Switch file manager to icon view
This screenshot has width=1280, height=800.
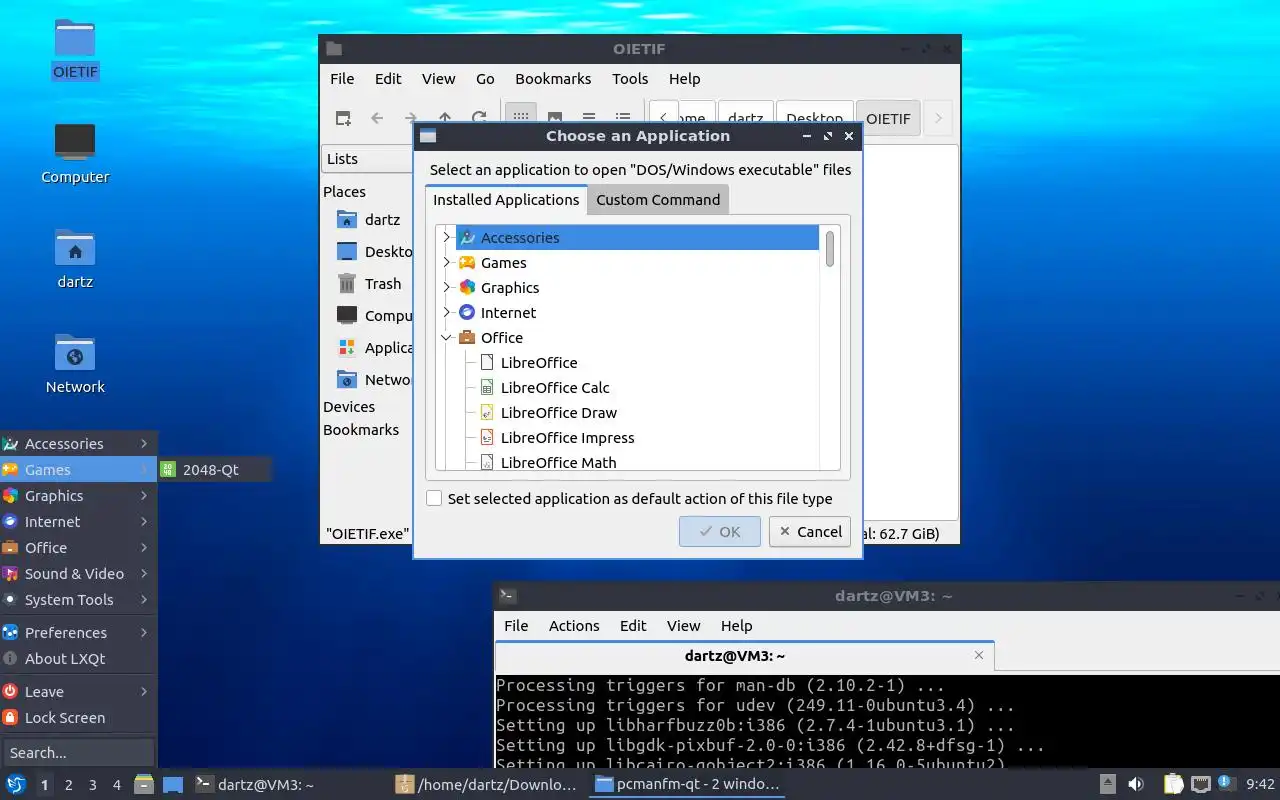(x=520, y=118)
